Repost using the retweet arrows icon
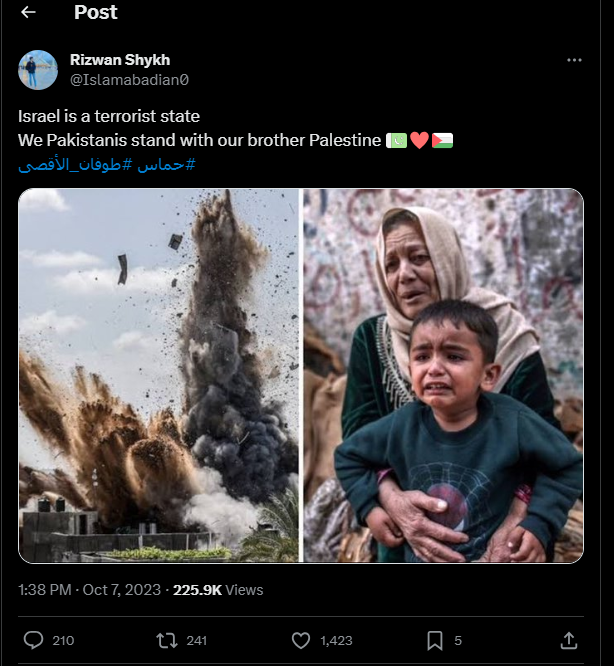The height and width of the screenshot is (666, 614). (x=167, y=640)
